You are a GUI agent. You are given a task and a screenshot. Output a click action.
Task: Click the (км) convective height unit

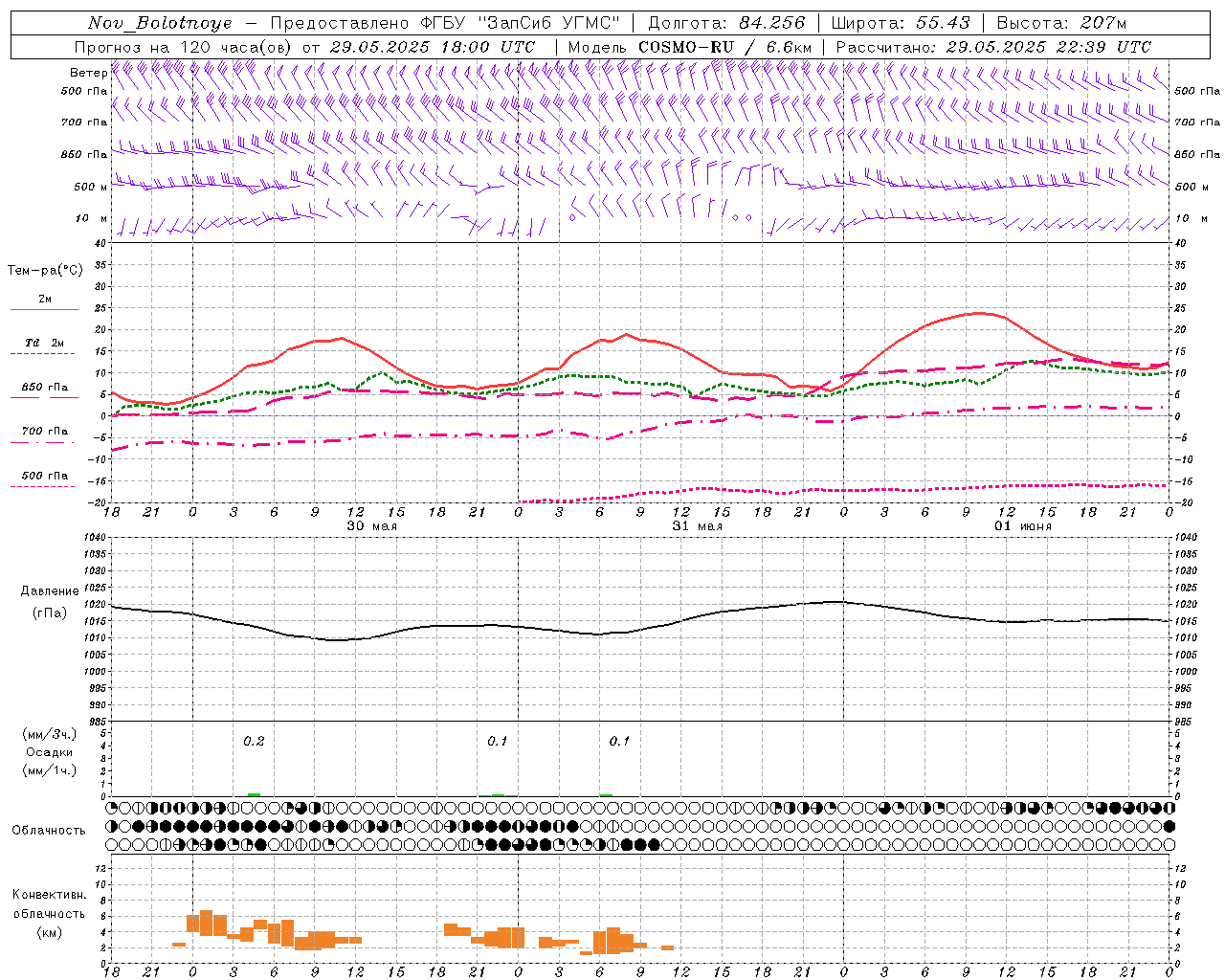(49, 932)
